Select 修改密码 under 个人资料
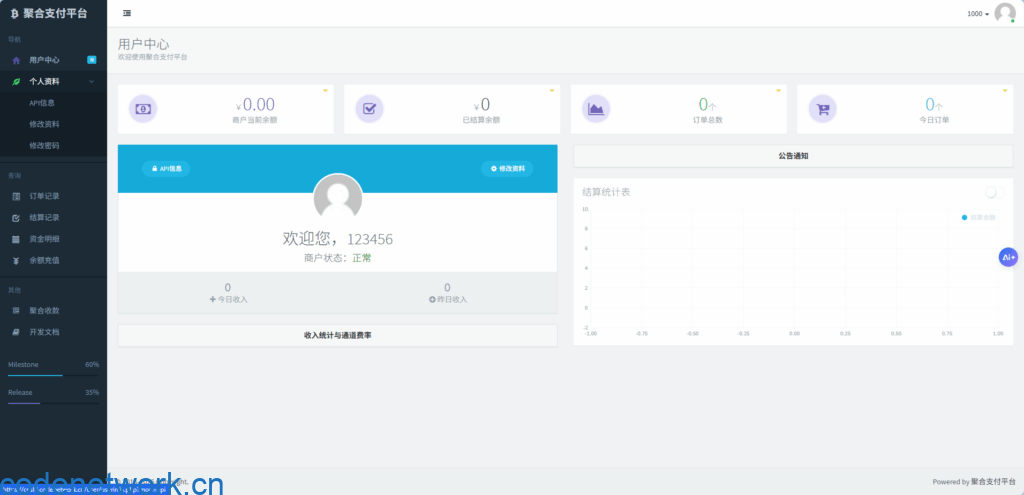 (x=44, y=145)
